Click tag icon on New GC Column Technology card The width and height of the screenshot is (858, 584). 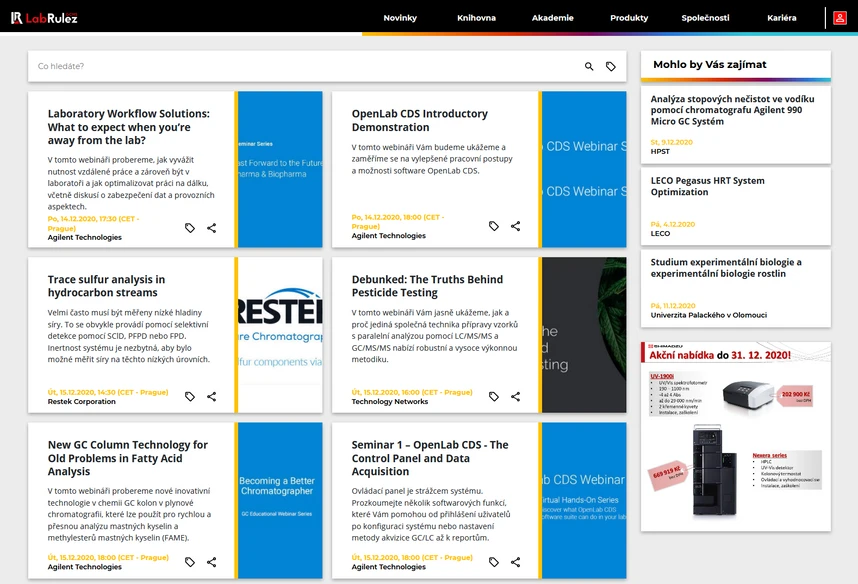tap(190, 562)
